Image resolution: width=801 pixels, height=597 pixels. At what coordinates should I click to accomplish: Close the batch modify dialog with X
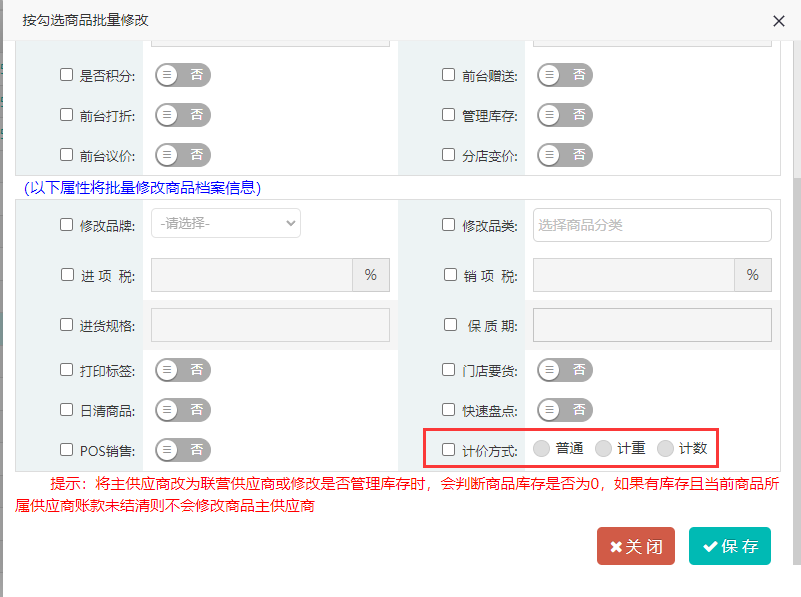point(779,20)
